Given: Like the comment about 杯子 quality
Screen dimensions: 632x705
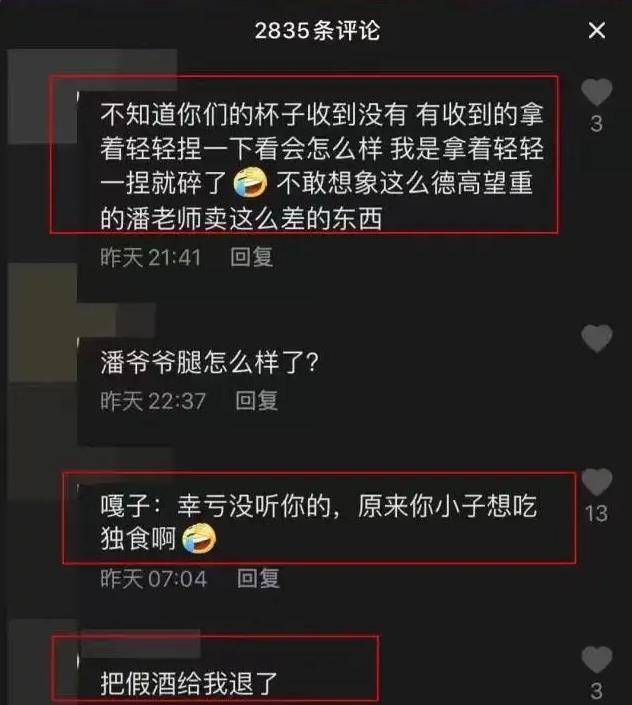Looking at the screenshot, I should coord(596,92).
